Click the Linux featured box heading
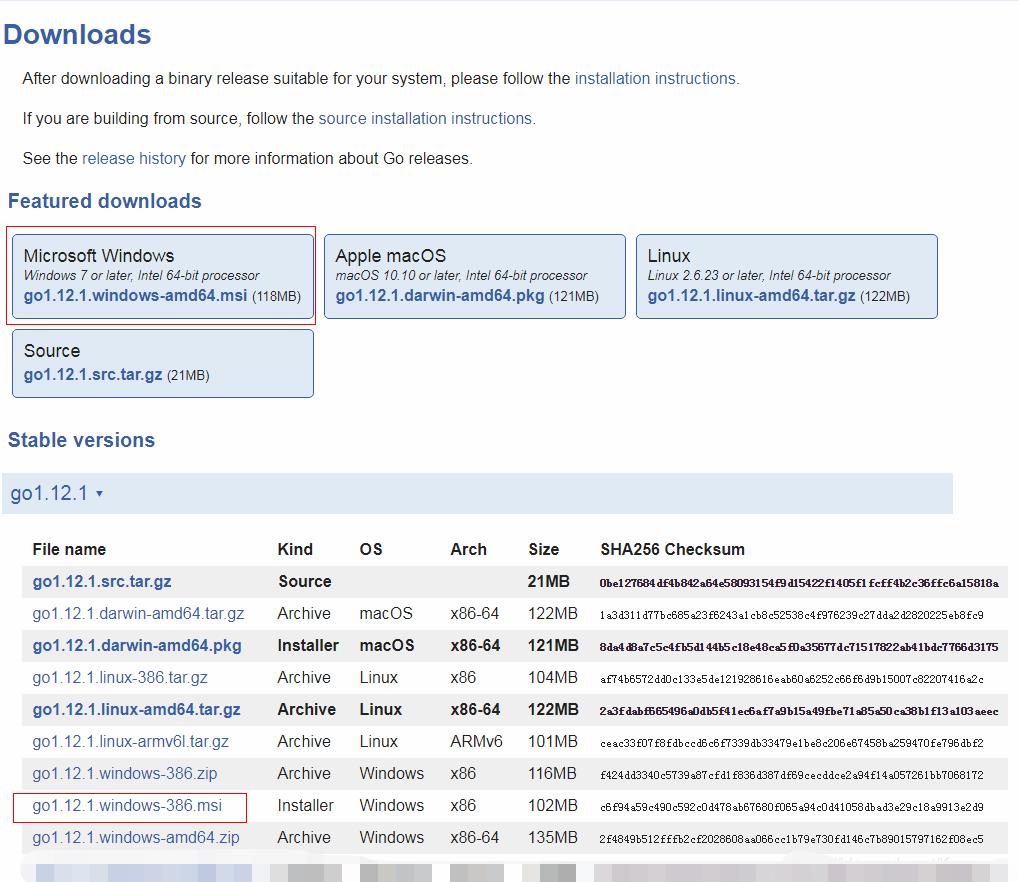Viewport: 1019px width, 882px height. pyautogui.click(x=669, y=256)
